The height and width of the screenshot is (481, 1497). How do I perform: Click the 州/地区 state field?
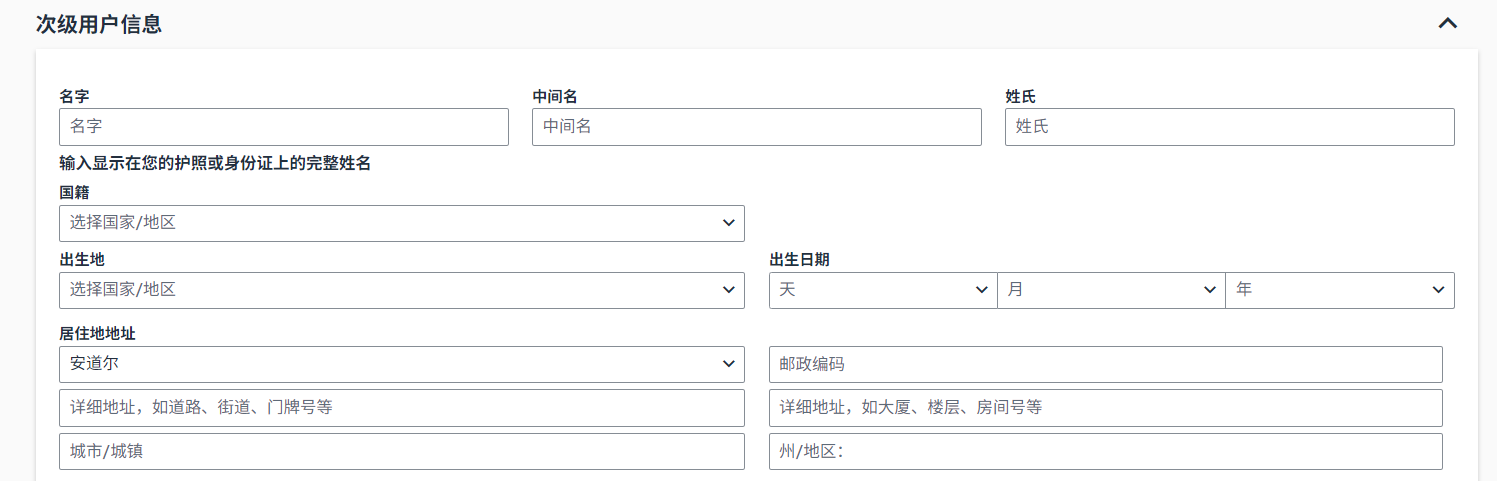1106,451
